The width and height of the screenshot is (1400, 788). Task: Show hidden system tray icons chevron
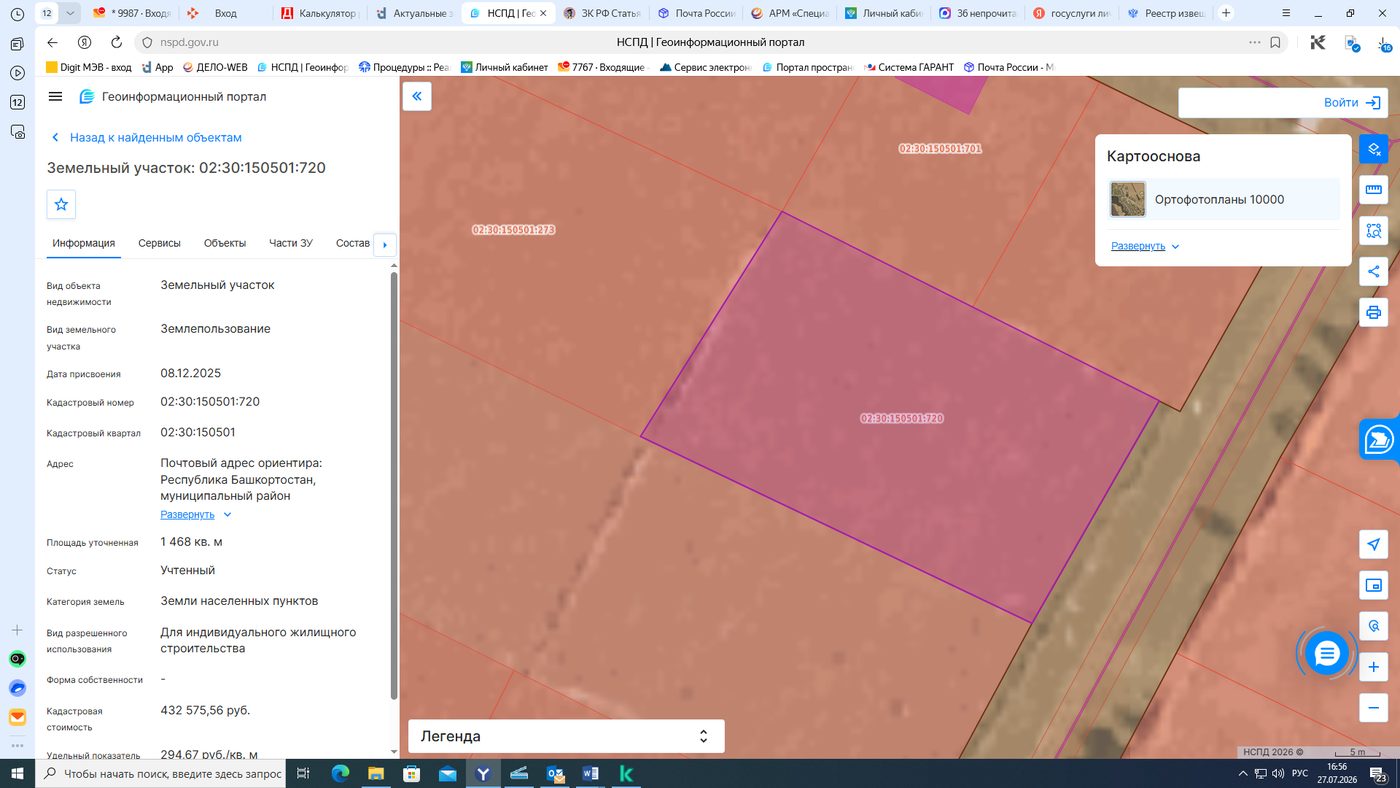click(x=1243, y=774)
